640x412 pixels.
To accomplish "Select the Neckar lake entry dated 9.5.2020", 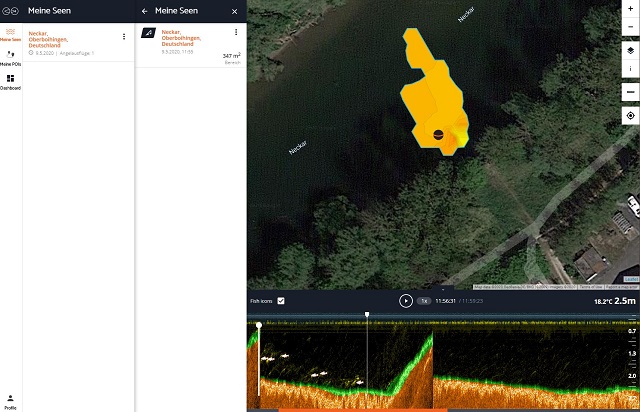I will tap(78, 42).
